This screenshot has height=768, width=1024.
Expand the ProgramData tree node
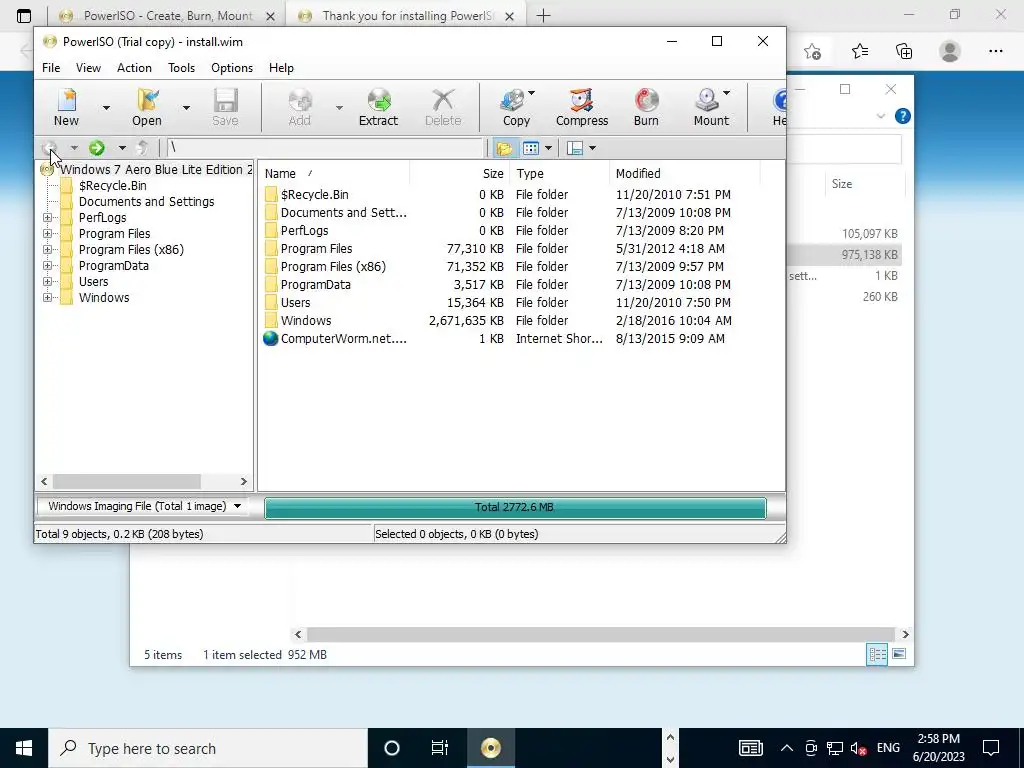tap(47, 265)
